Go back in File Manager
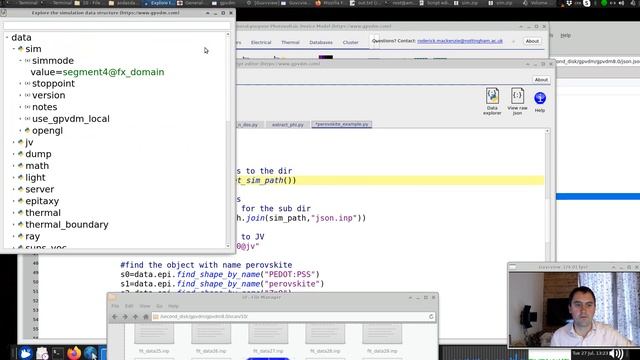This screenshot has width=640, height=360. click(x=115, y=317)
